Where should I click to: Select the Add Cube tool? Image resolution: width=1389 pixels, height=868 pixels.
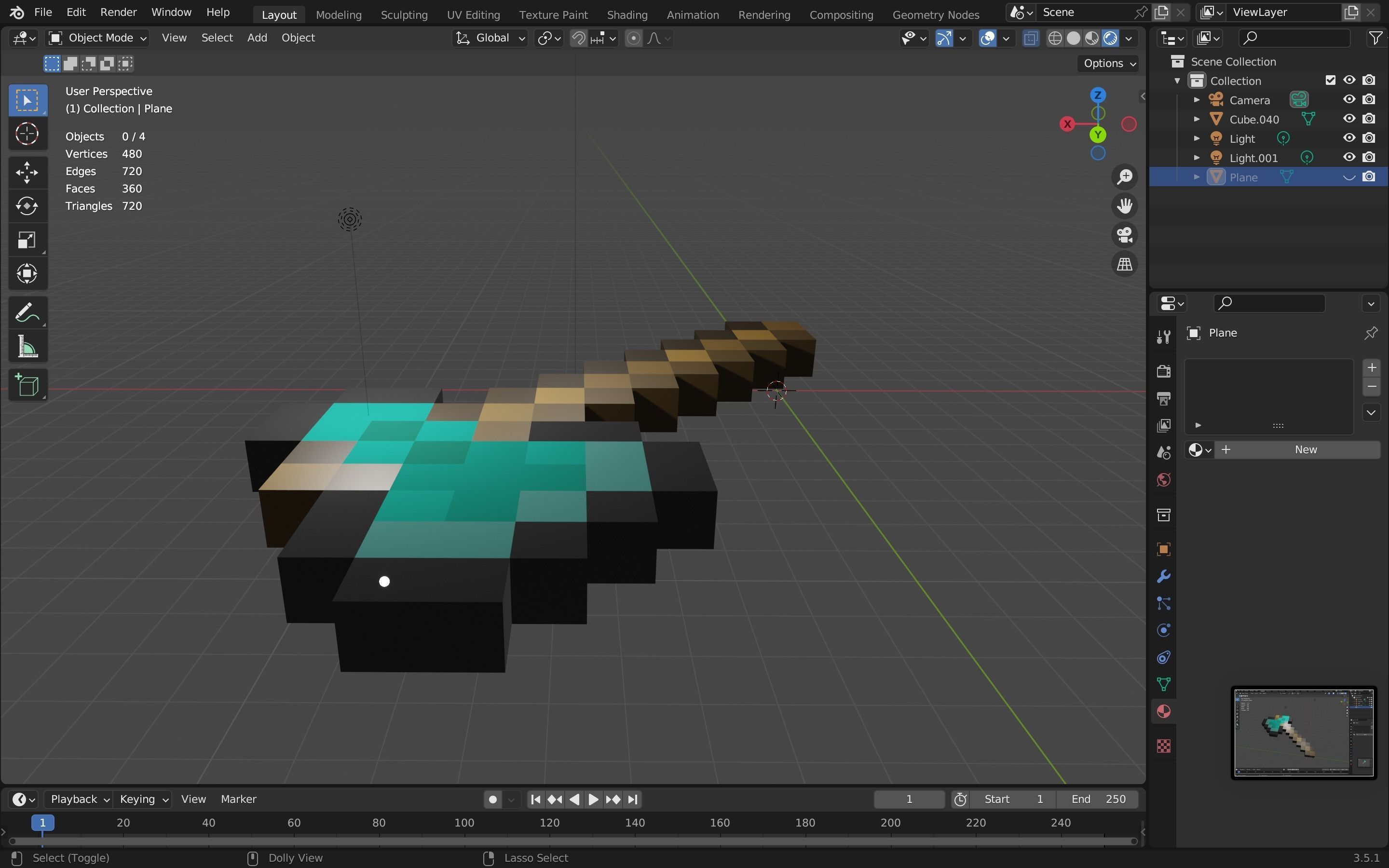click(27, 385)
